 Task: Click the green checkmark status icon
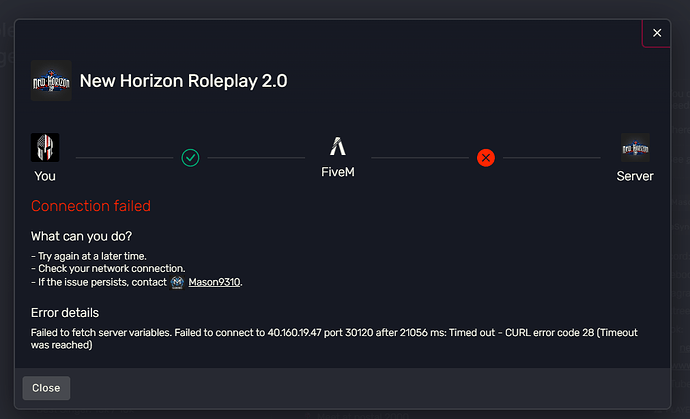[x=190, y=157]
